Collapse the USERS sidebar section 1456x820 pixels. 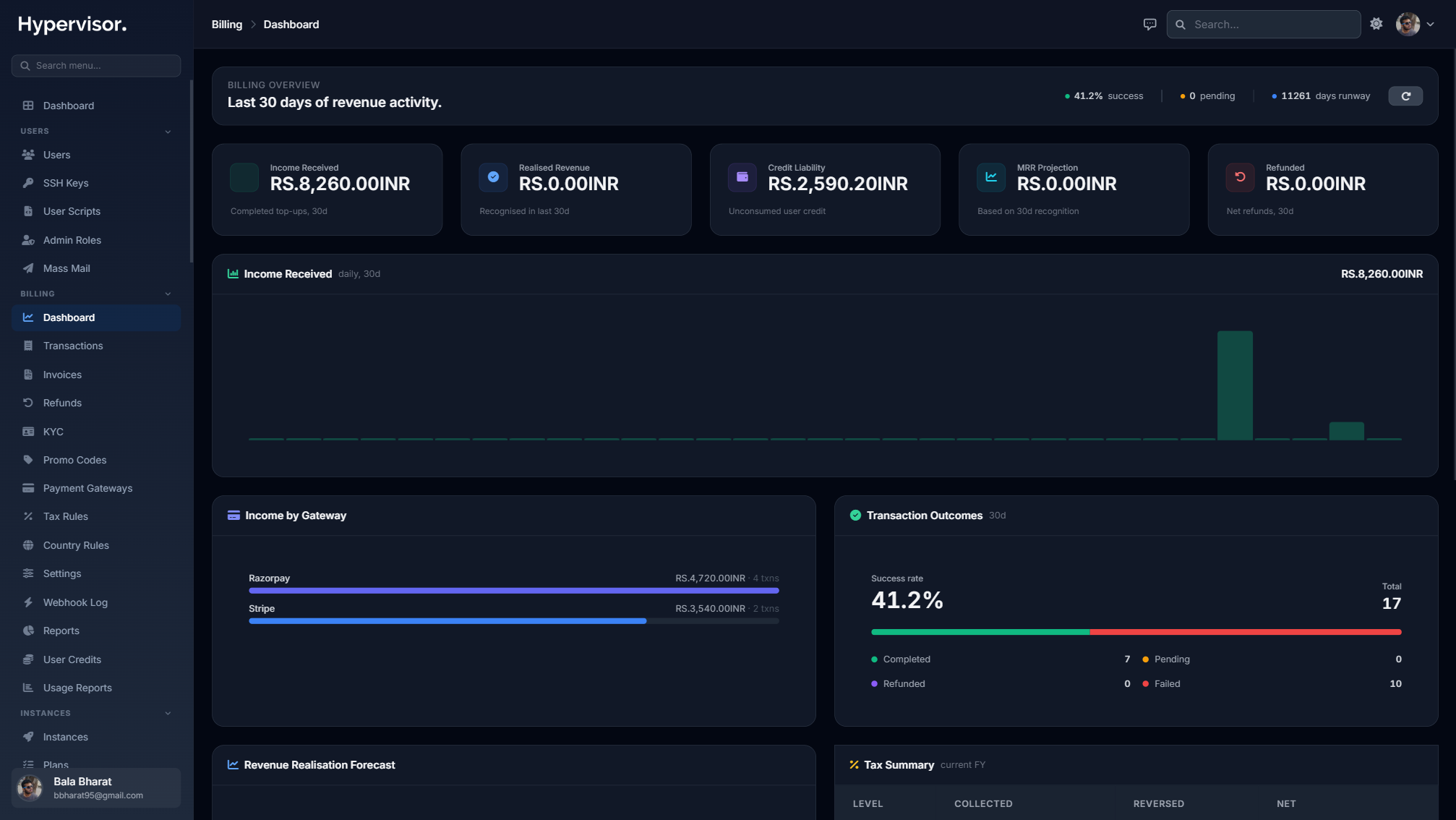(x=168, y=132)
